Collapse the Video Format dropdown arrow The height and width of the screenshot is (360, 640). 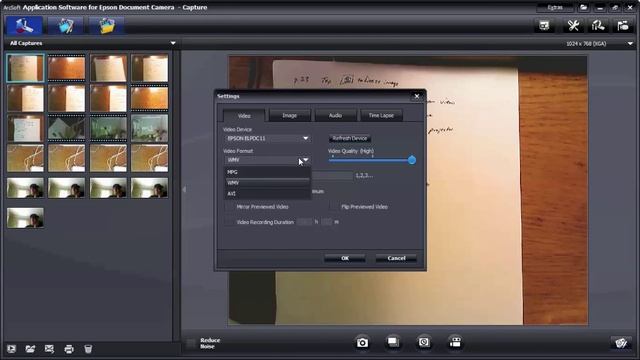coord(305,160)
